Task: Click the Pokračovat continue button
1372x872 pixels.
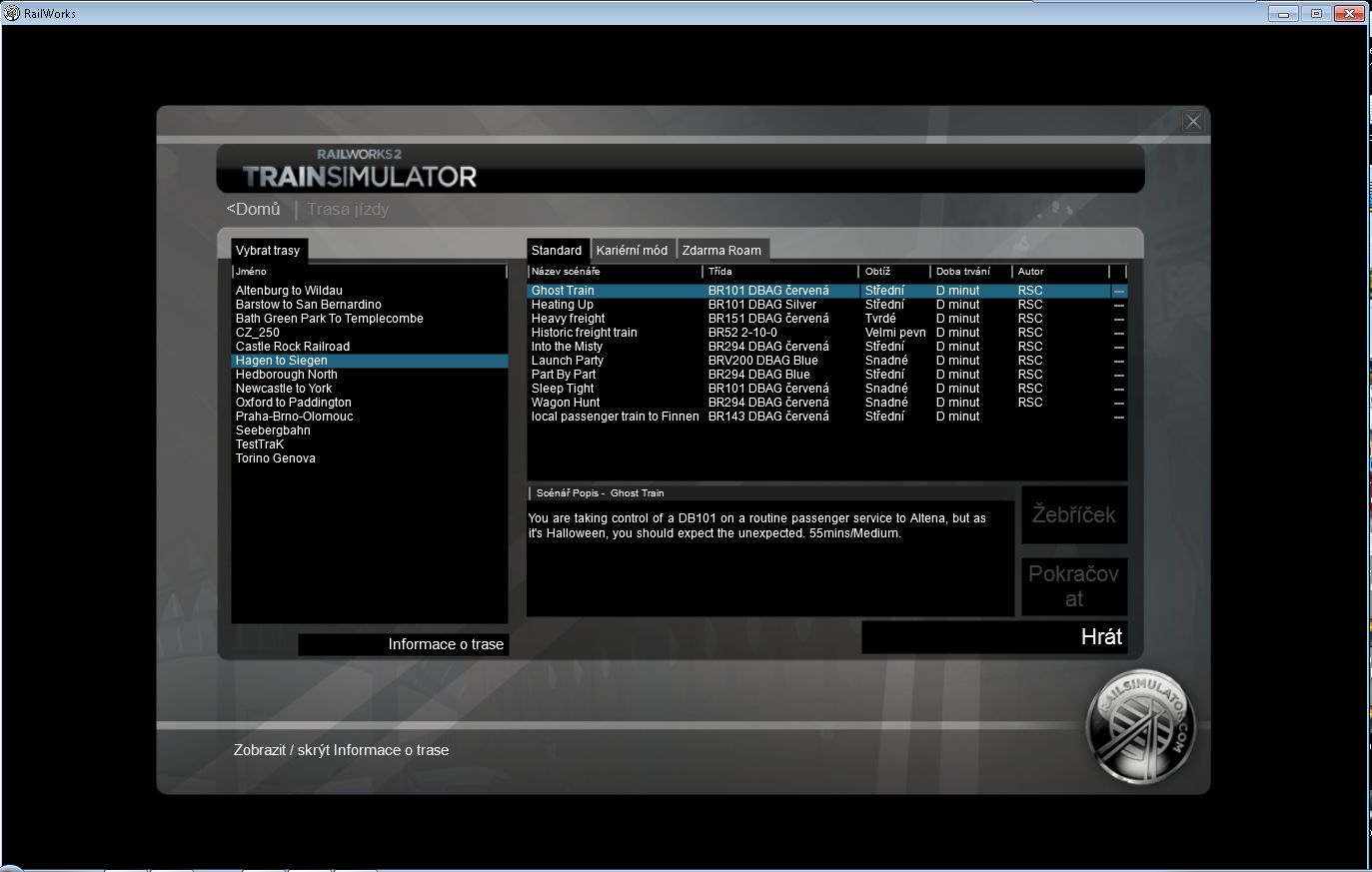Action: 1074,586
